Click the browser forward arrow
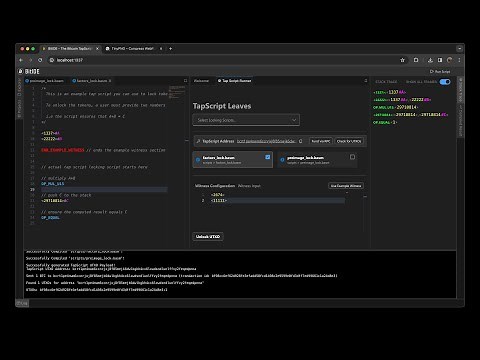The width and height of the screenshot is (480, 360). pos(30,60)
